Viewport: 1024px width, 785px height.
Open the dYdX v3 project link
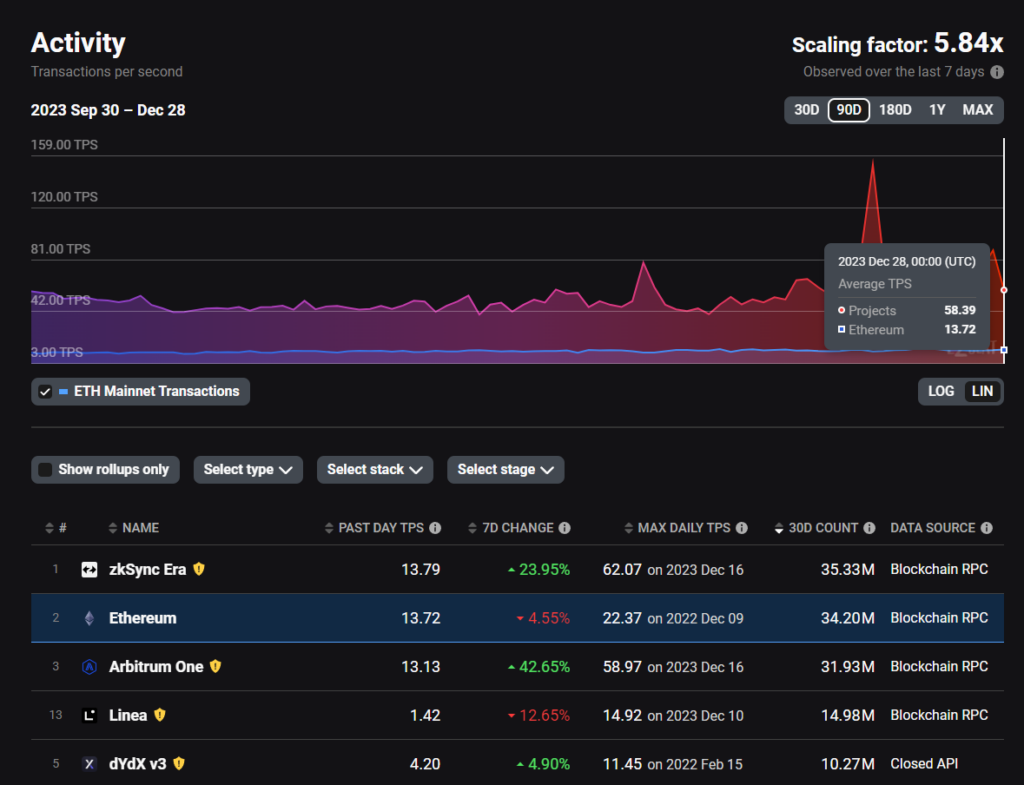(x=138, y=763)
